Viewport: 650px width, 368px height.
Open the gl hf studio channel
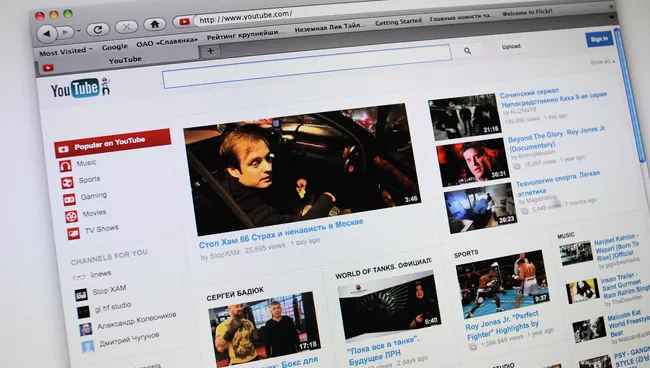tap(113, 307)
